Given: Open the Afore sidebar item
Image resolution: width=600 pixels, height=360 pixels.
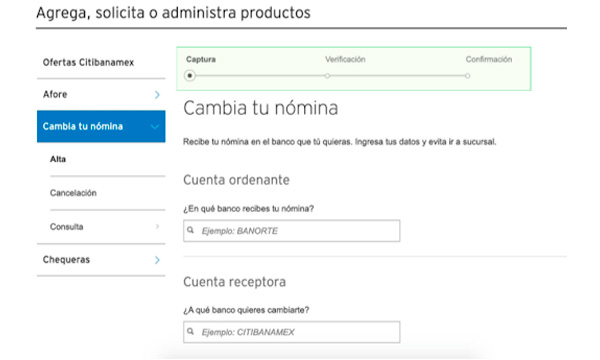Looking at the screenshot, I should click(101, 94).
